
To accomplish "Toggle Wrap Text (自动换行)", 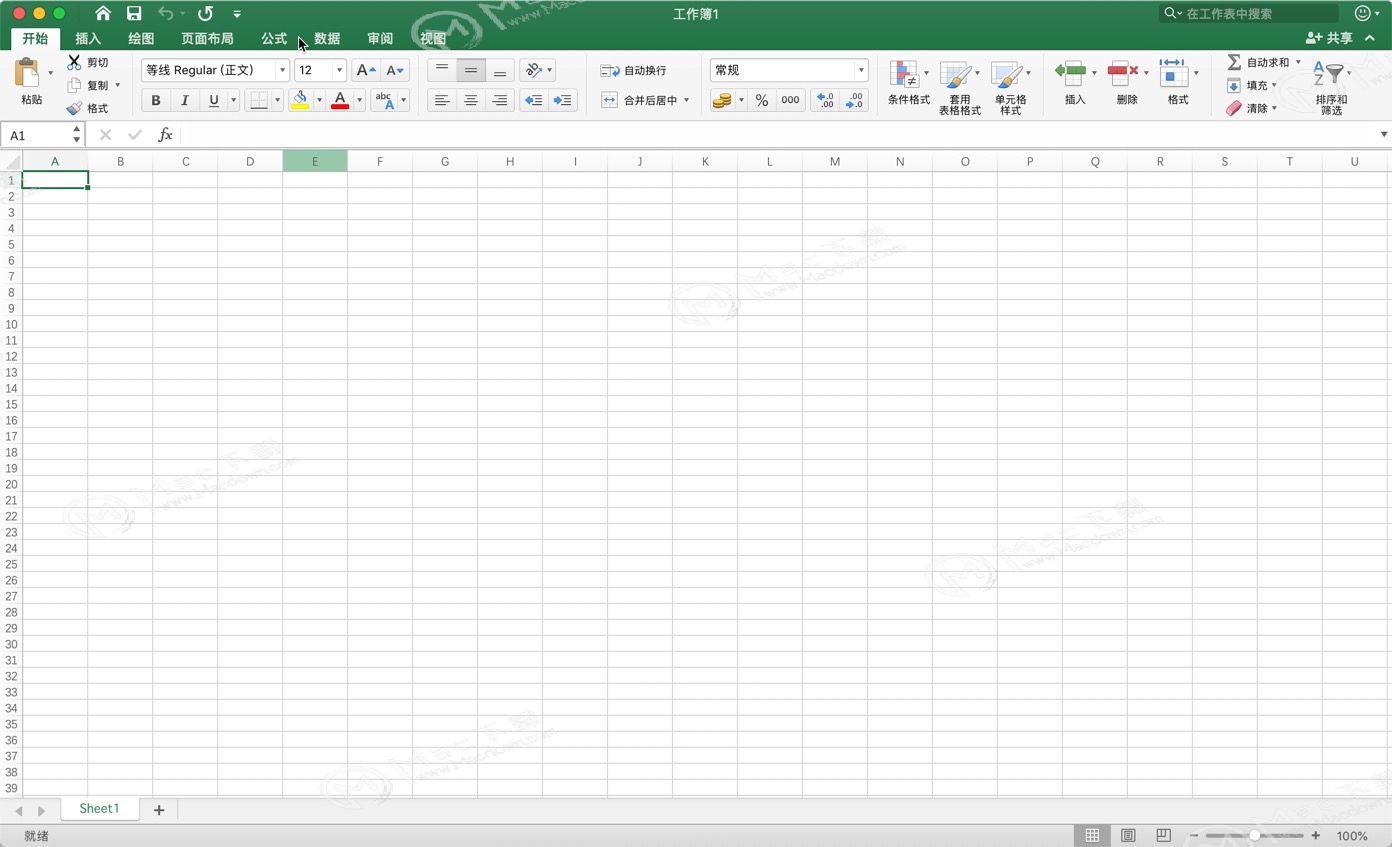I will (633, 70).
